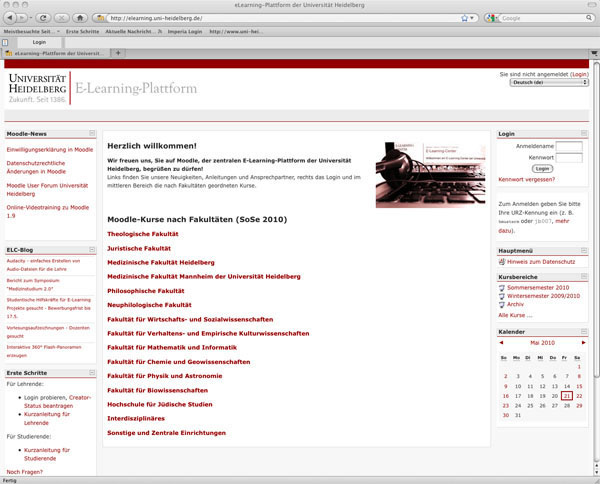Hide the Login block
This screenshot has width=600, height=484.
(x=584, y=133)
